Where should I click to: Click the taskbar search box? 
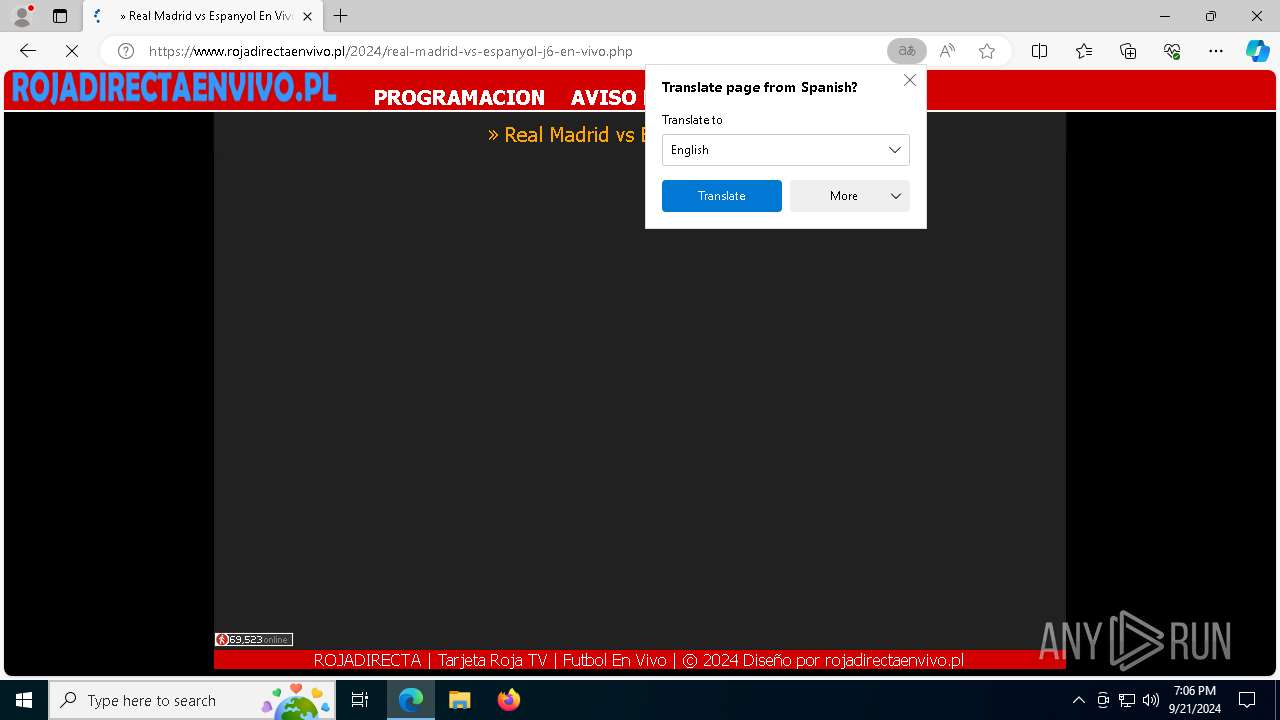pos(191,700)
